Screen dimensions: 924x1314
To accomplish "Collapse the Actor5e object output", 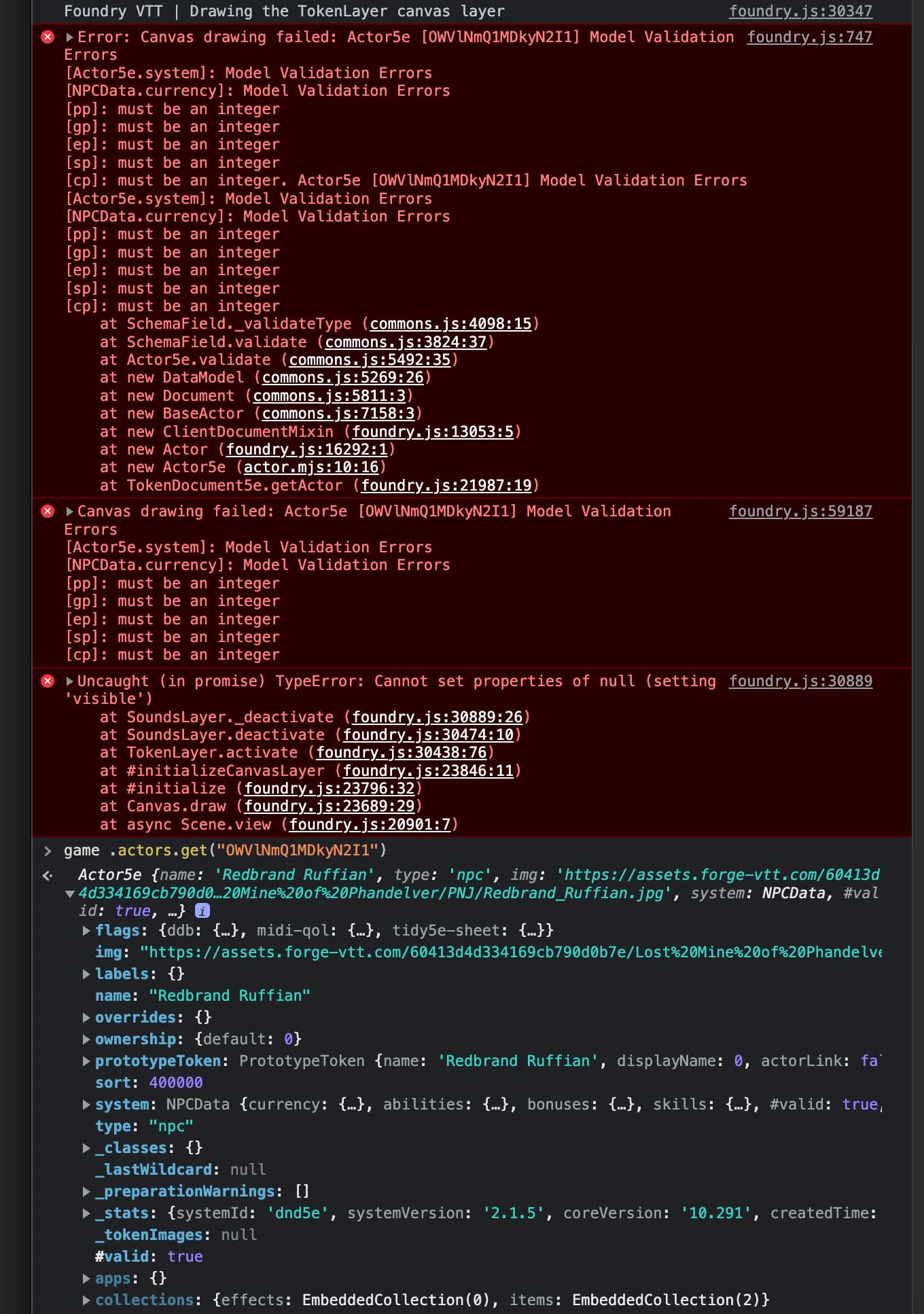I will [x=69, y=893].
